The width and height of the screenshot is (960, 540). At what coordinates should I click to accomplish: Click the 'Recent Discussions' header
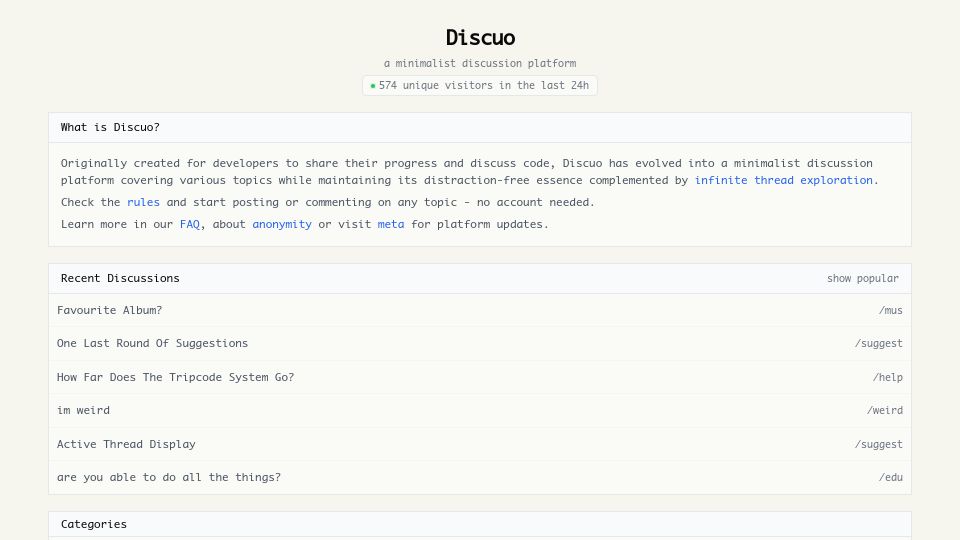(x=120, y=278)
